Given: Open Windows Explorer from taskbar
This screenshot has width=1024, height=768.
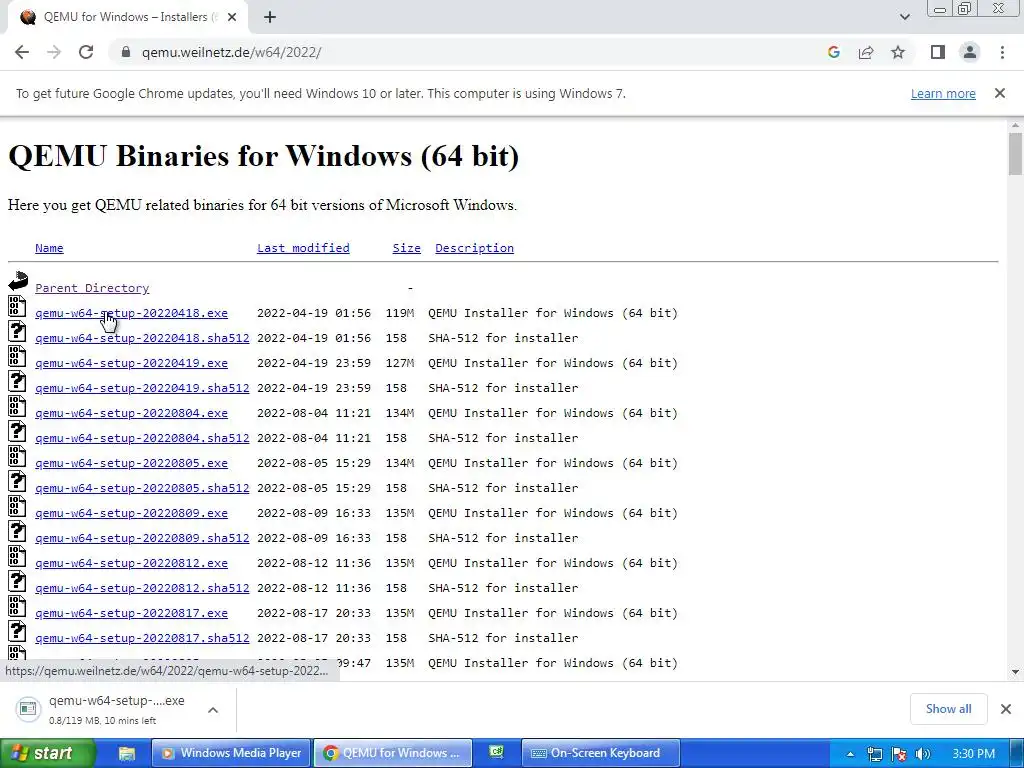Looking at the screenshot, I should click(x=126, y=754).
